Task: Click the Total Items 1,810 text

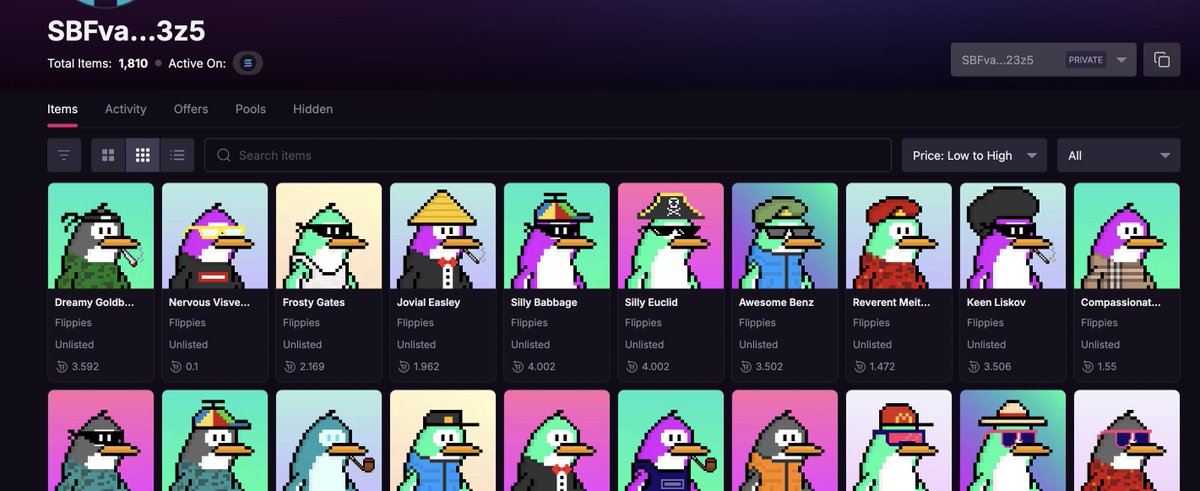Action: click(x=98, y=63)
